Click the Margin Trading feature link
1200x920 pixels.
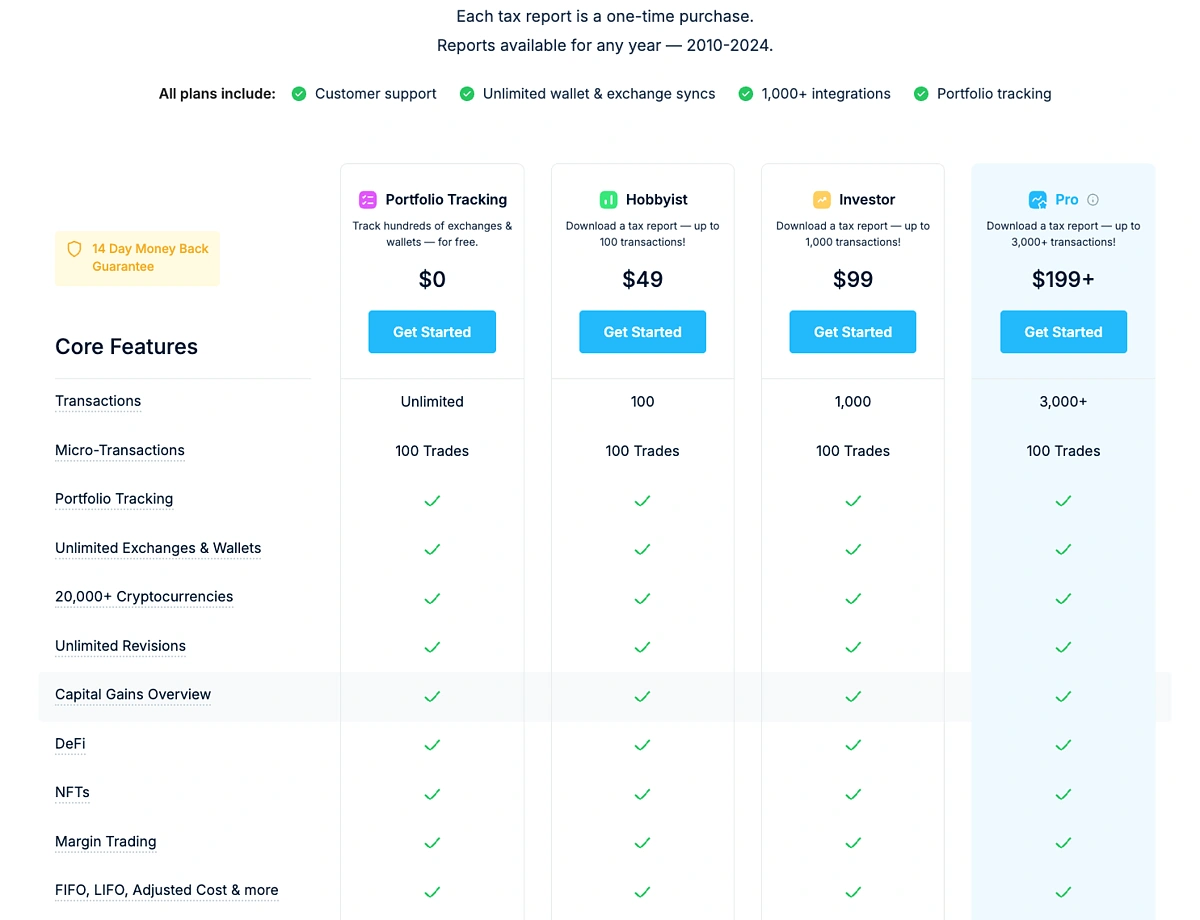(x=105, y=841)
